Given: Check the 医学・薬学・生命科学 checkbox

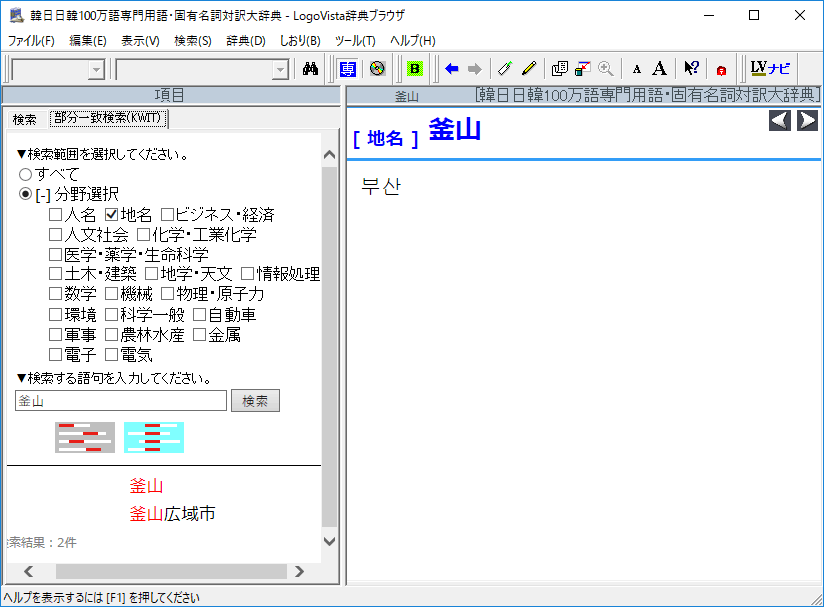Looking at the screenshot, I should [x=55, y=254].
